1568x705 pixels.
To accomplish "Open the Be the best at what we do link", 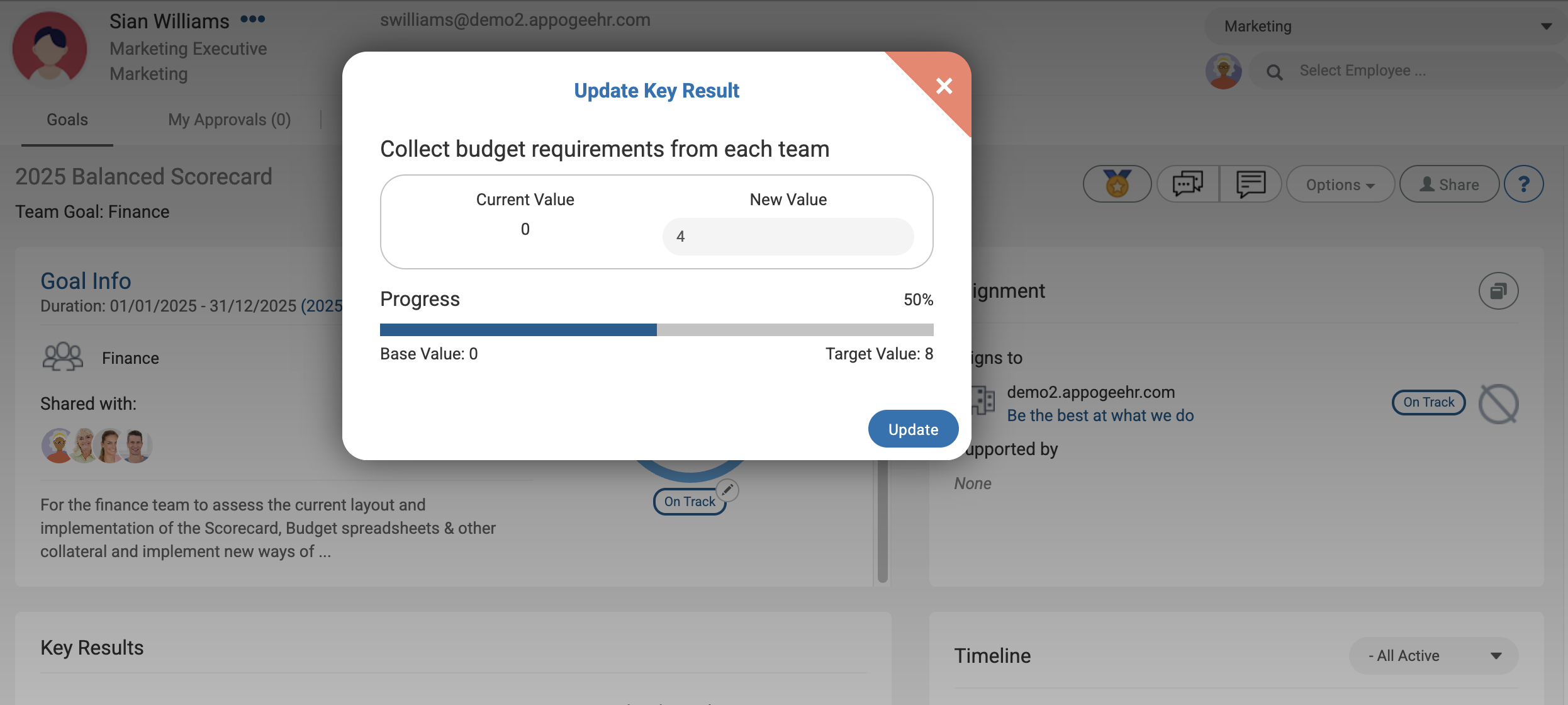I will point(1100,415).
